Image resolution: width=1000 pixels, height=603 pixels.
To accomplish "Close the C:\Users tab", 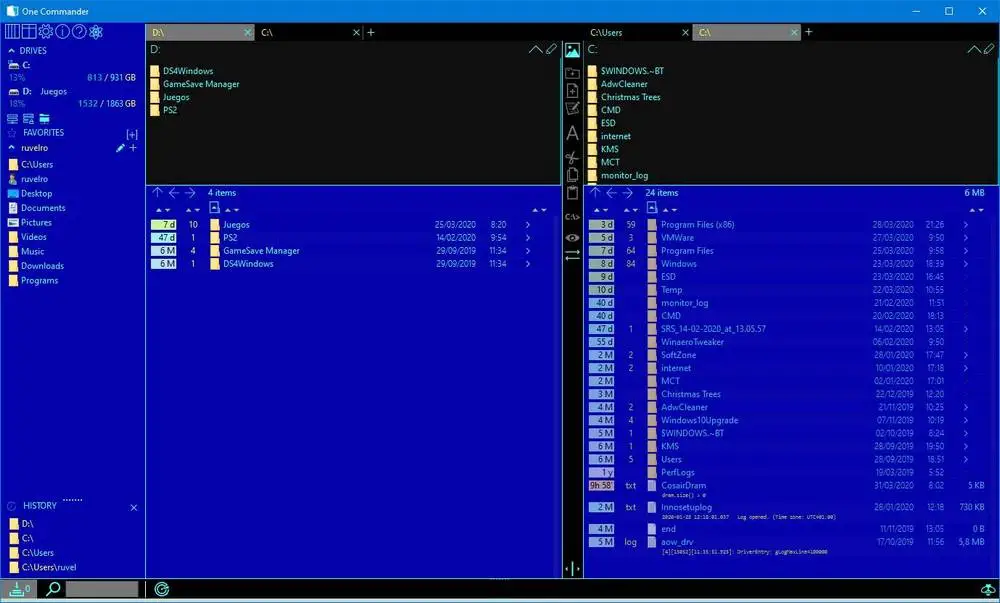I will pos(686,33).
